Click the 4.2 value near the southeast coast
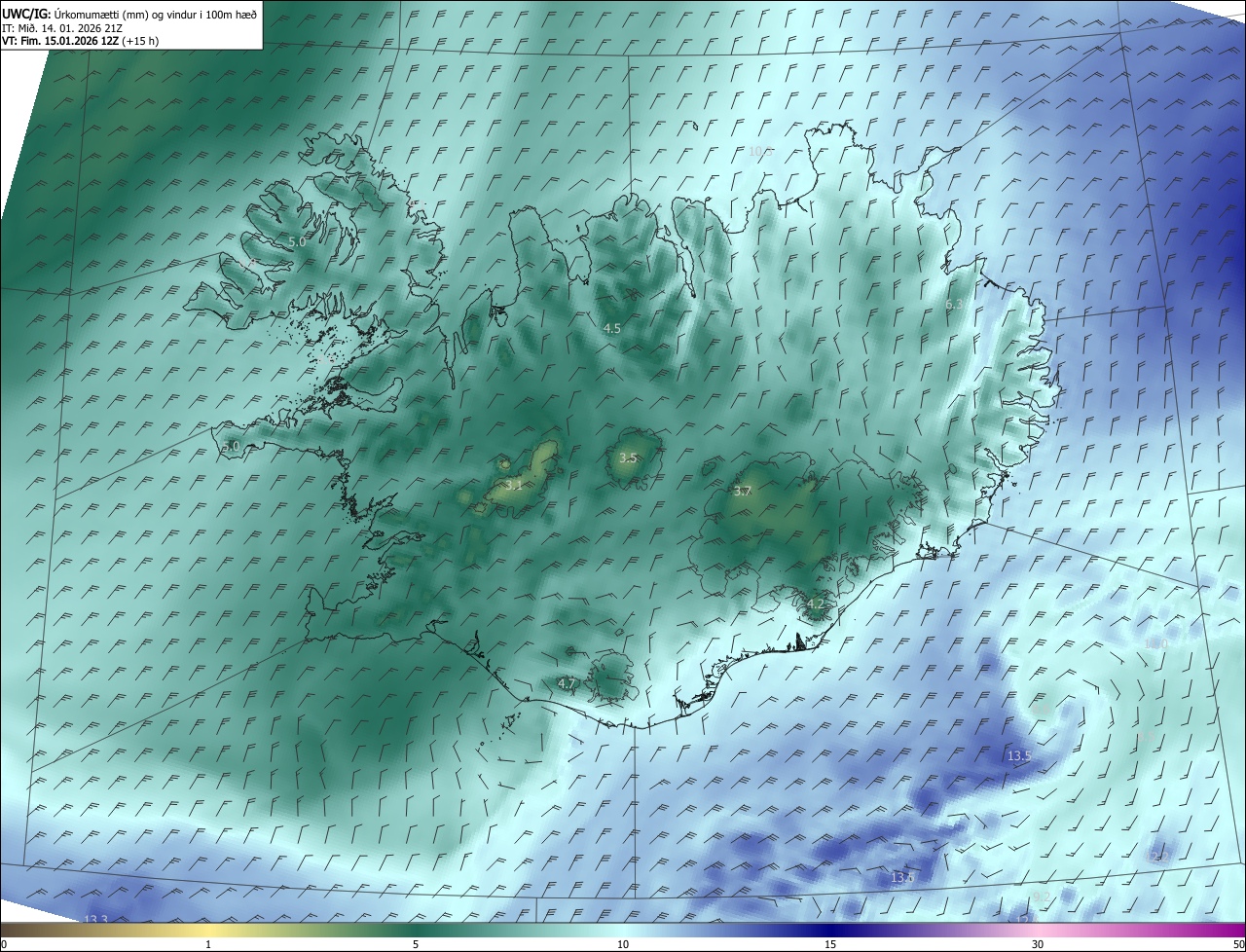The image size is (1246, 952). [815, 604]
